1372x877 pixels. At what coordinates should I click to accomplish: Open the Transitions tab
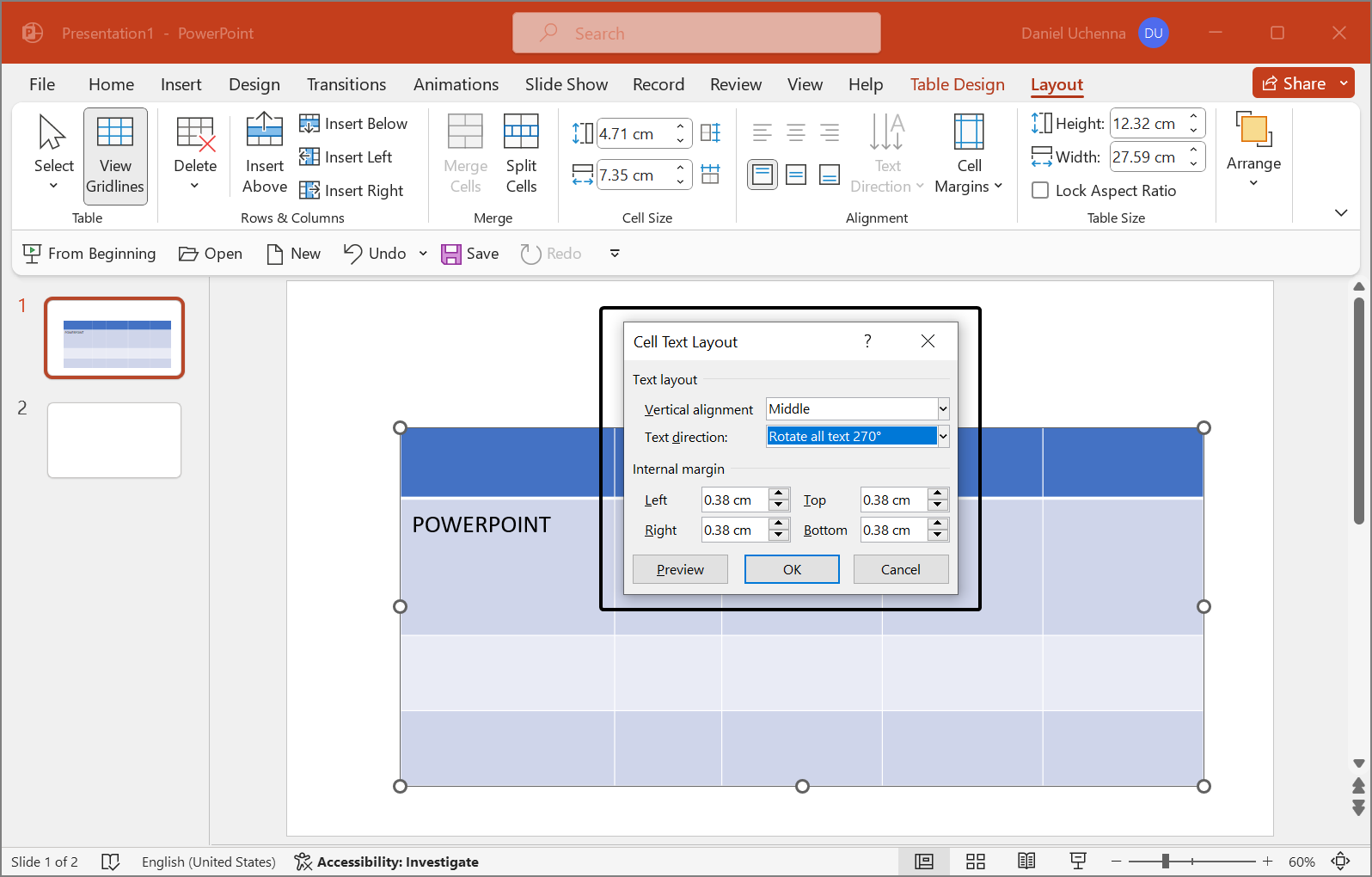[x=346, y=84]
